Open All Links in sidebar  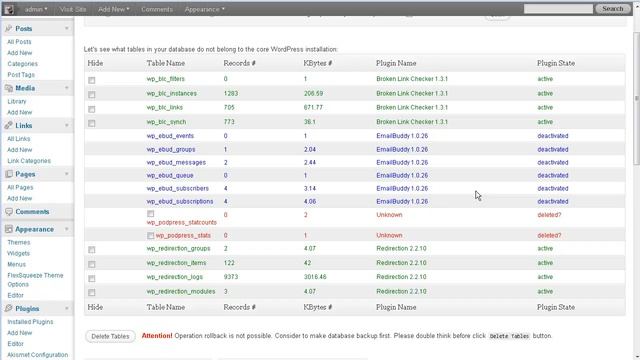tap(18, 139)
